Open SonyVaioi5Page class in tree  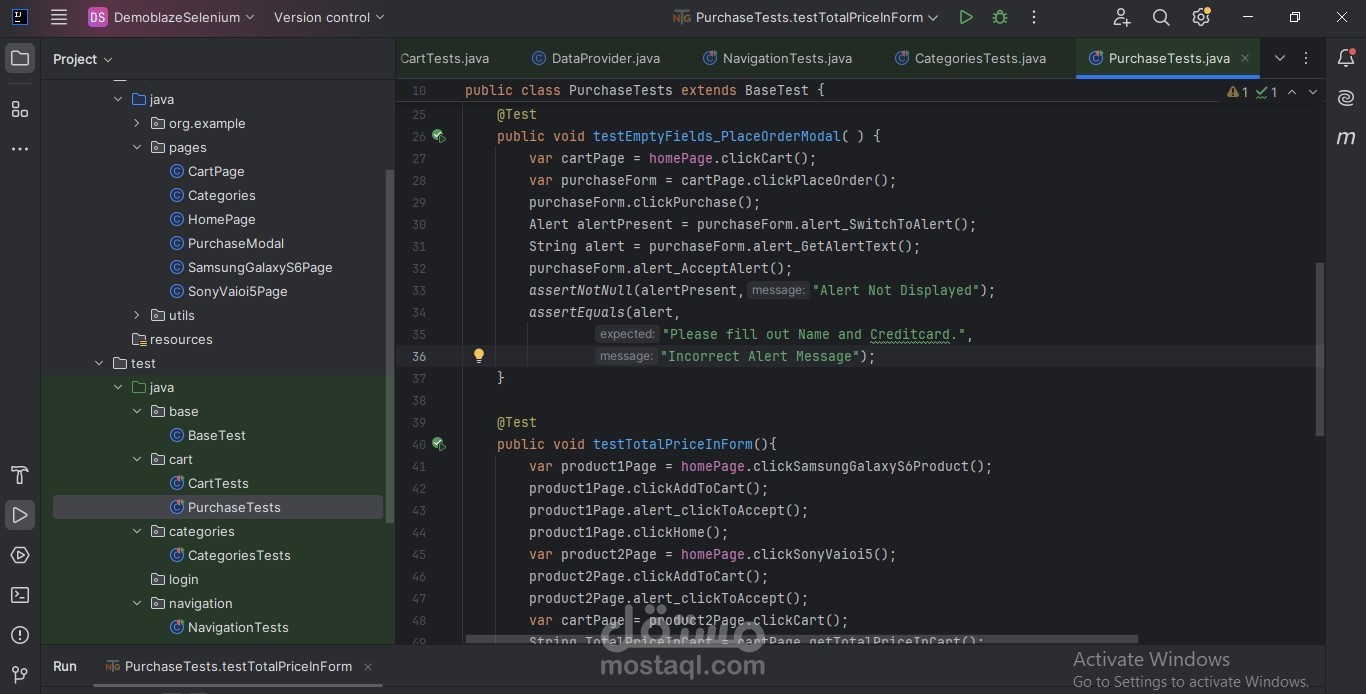click(x=228, y=291)
